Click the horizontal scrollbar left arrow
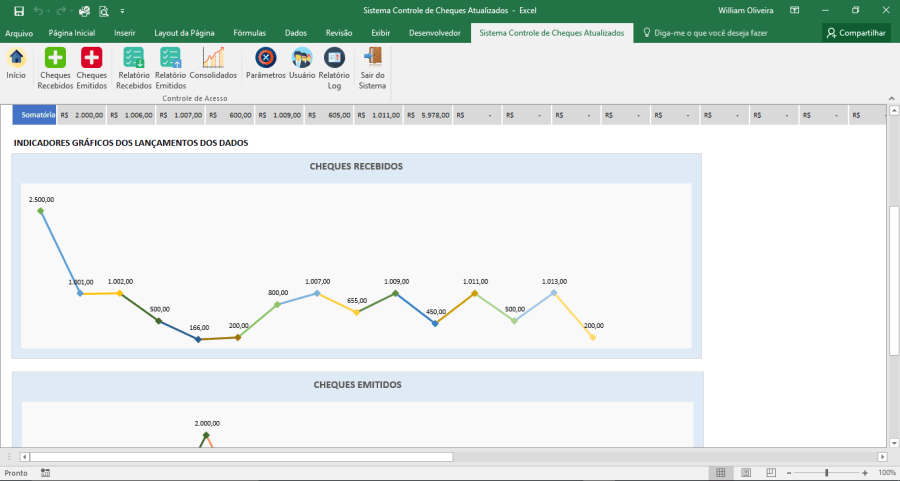 coord(24,457)
